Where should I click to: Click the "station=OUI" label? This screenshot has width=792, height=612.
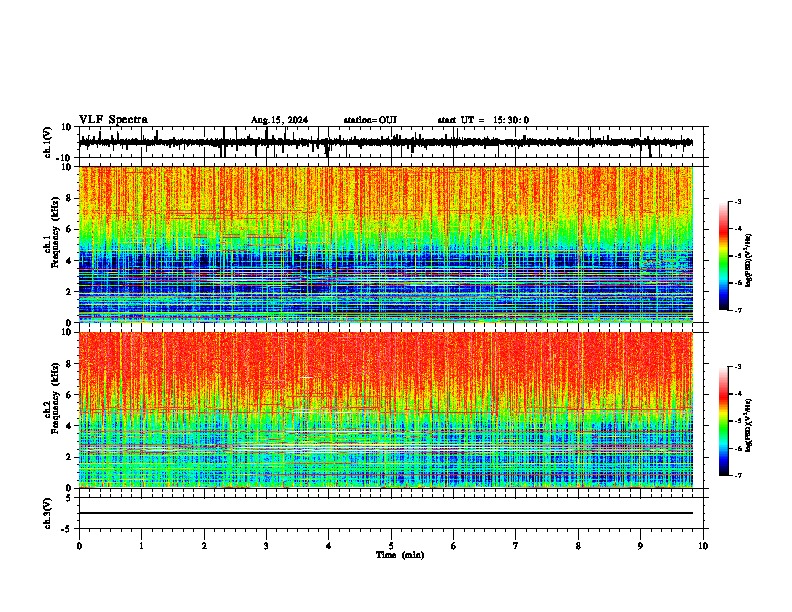pos(370,120)
